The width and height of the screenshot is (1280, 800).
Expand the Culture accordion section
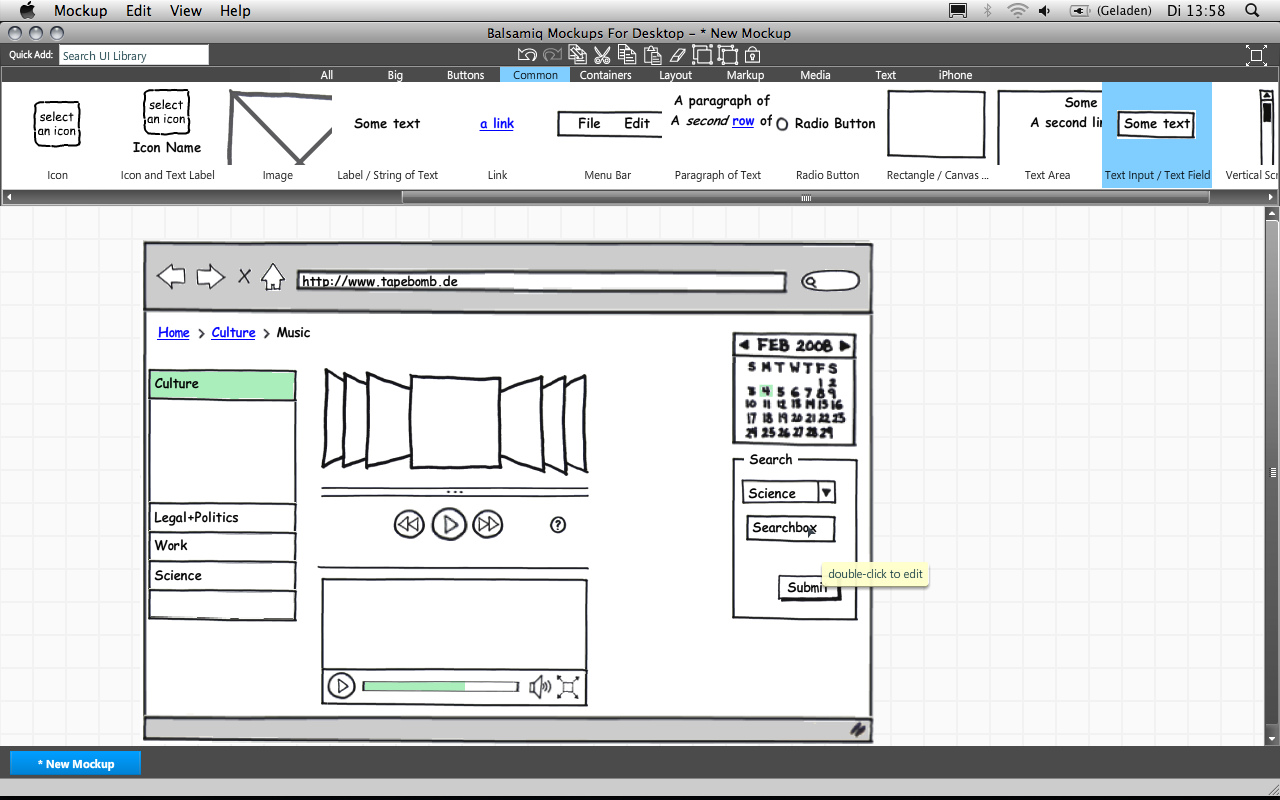click(x=222, y=384)
